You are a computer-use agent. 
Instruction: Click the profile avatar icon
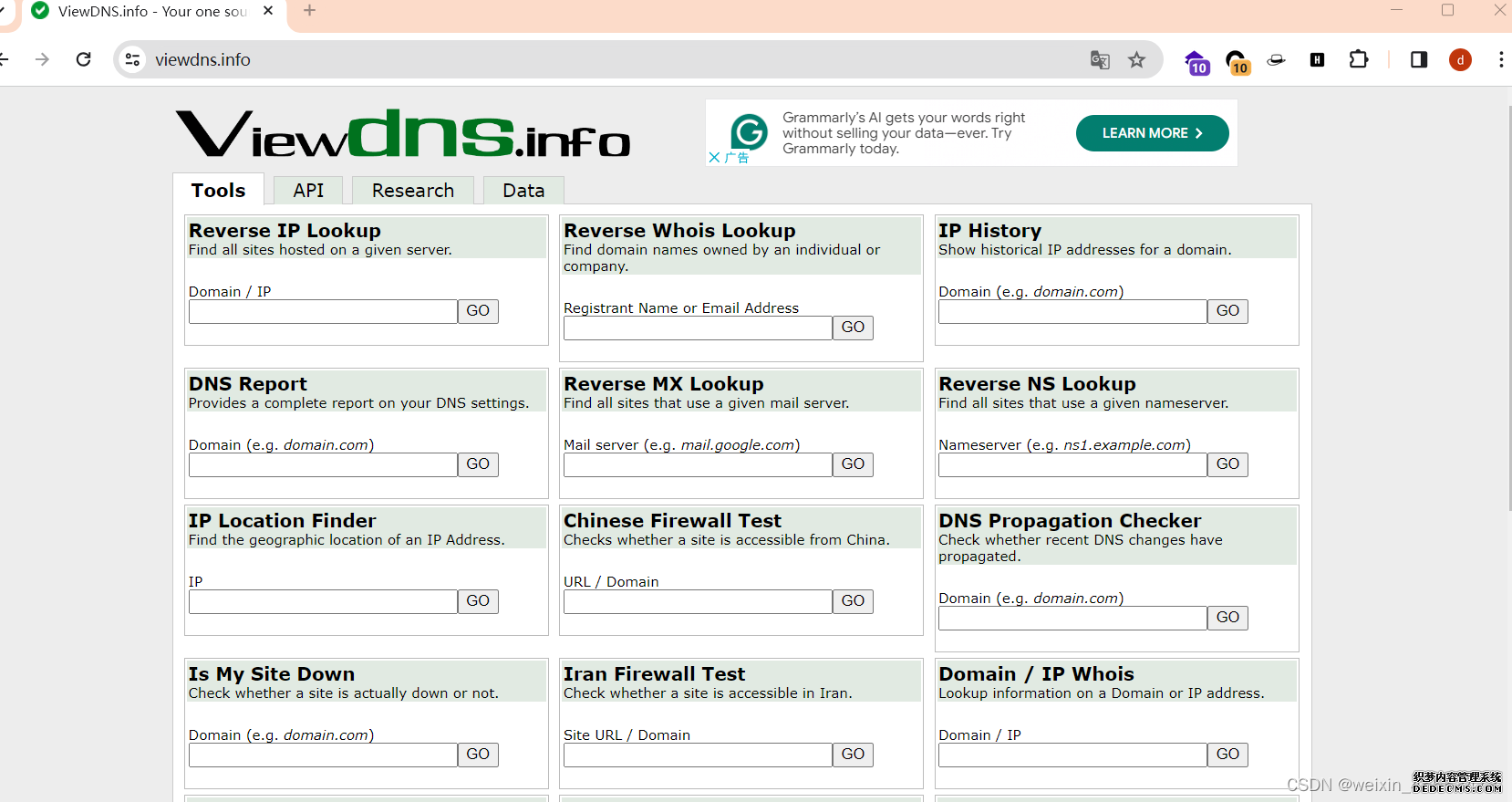coord(1460,60)
